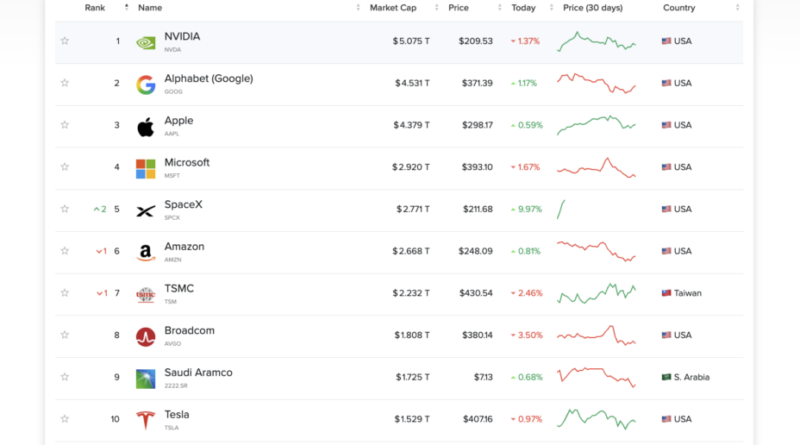This screenshot has height=445, width=800.
Task: Click the AAPL ticker symbol
Action: click(x=171, y=134)
